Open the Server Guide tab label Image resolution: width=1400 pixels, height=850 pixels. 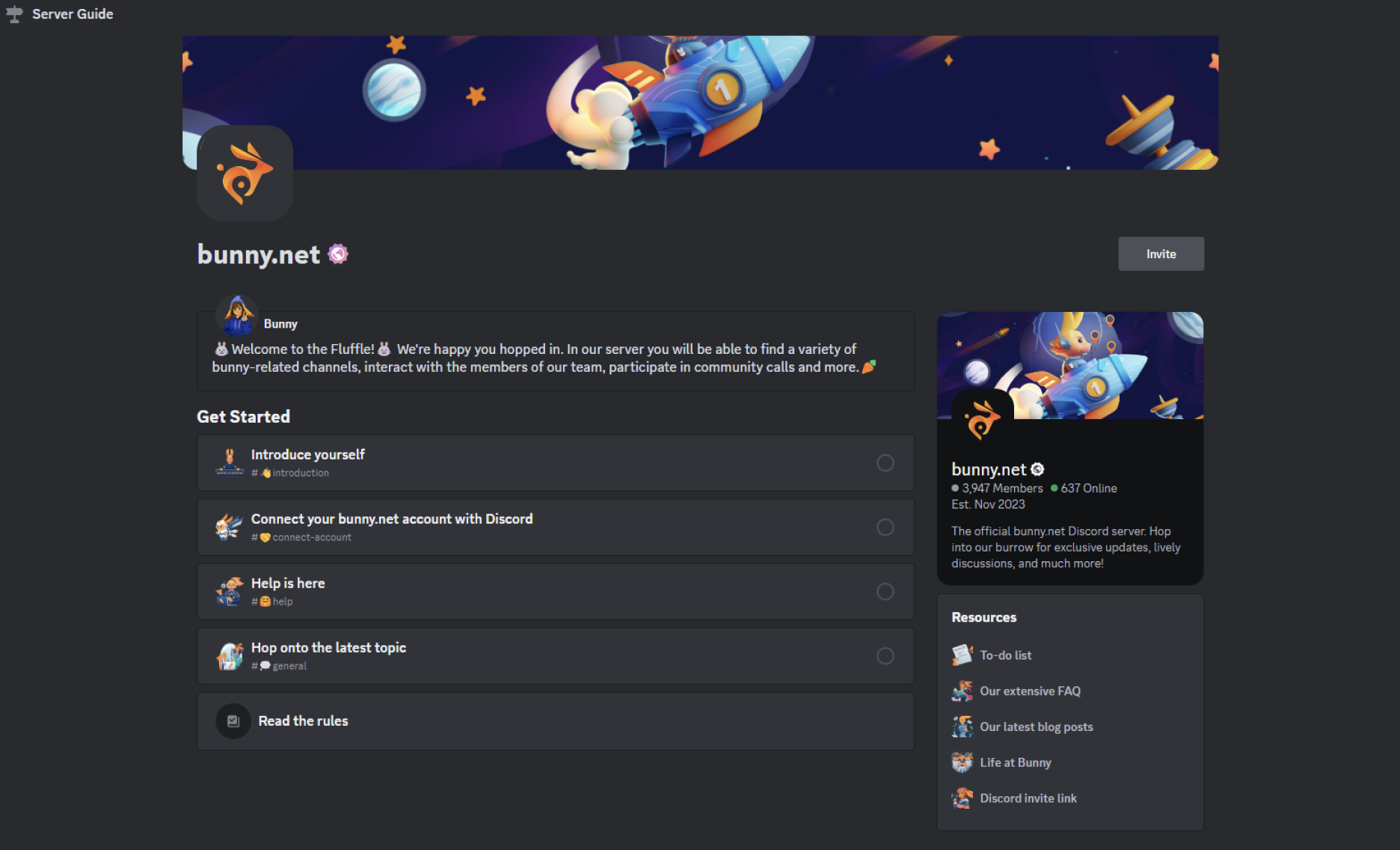pyautogui.click(x=73, y=14)
